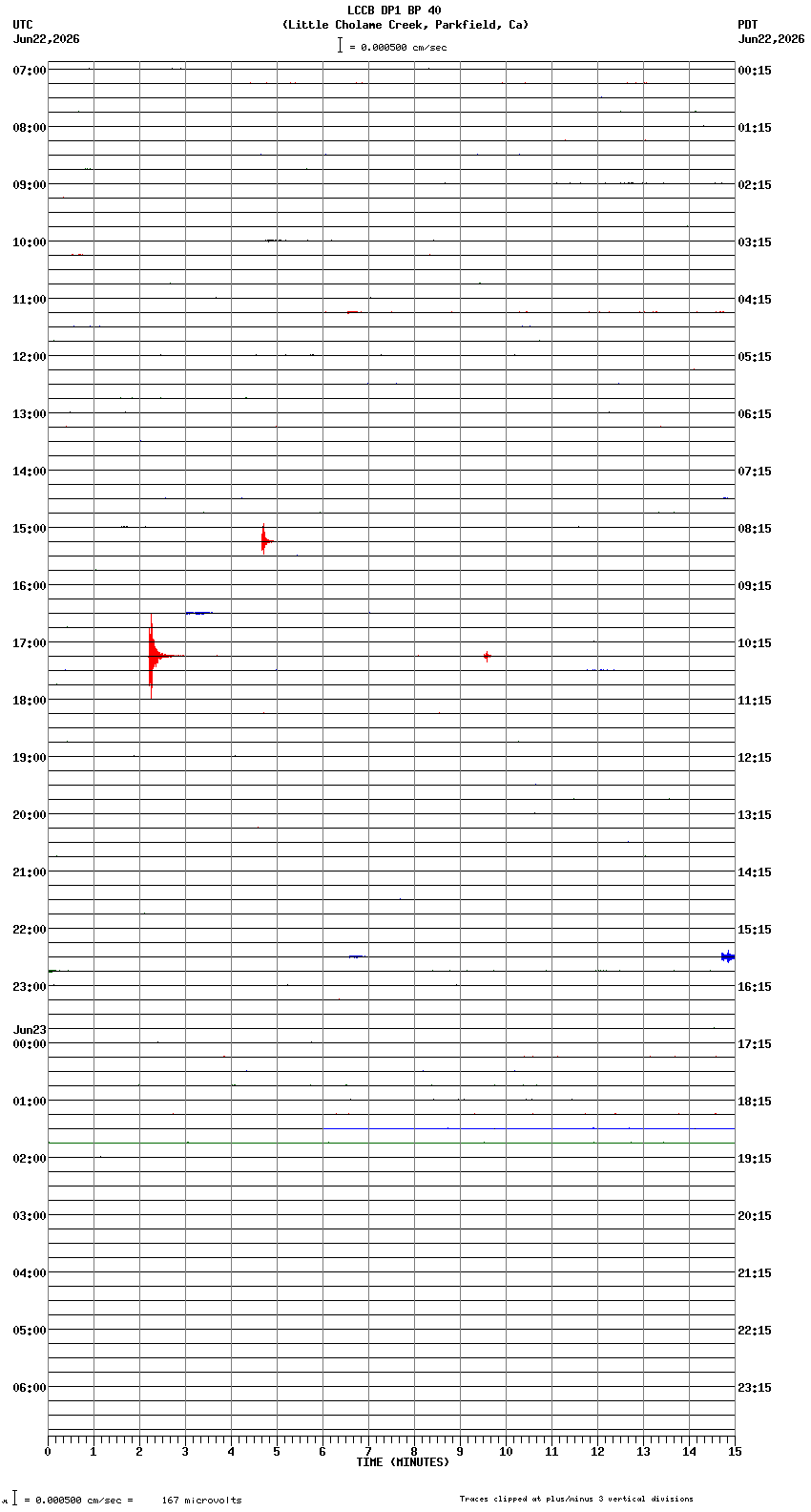Click the 'Traces clipped at plus/minus 3 vertical divisions' note
The width and height of the screenshot is (811, 1512).
(x=576, y=1499)
